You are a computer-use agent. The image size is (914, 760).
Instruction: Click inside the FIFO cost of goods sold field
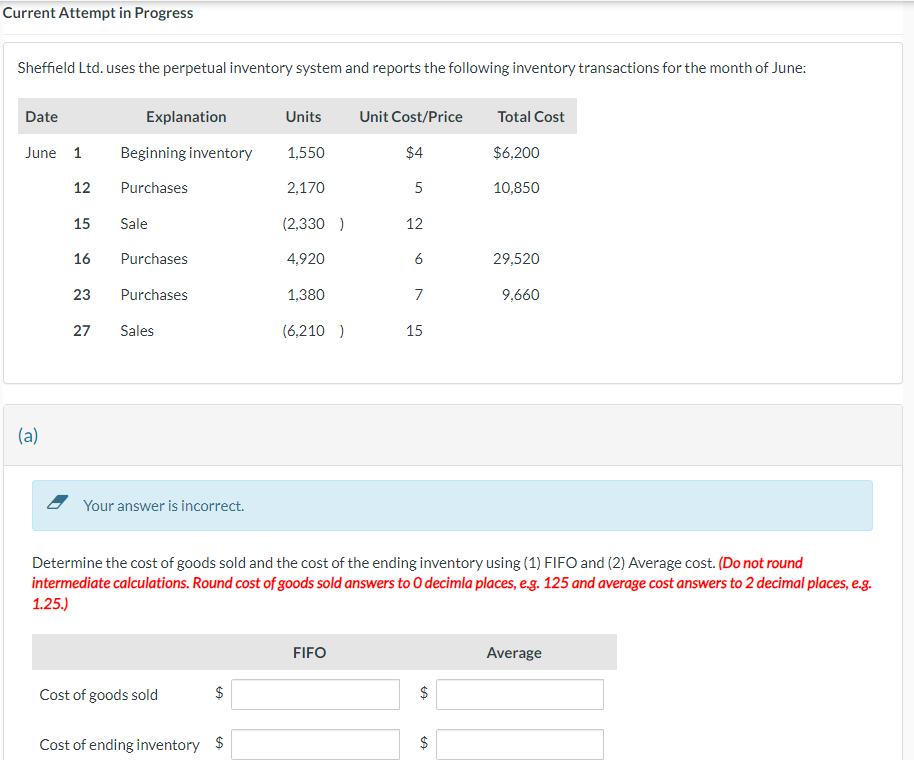[315, 694]
